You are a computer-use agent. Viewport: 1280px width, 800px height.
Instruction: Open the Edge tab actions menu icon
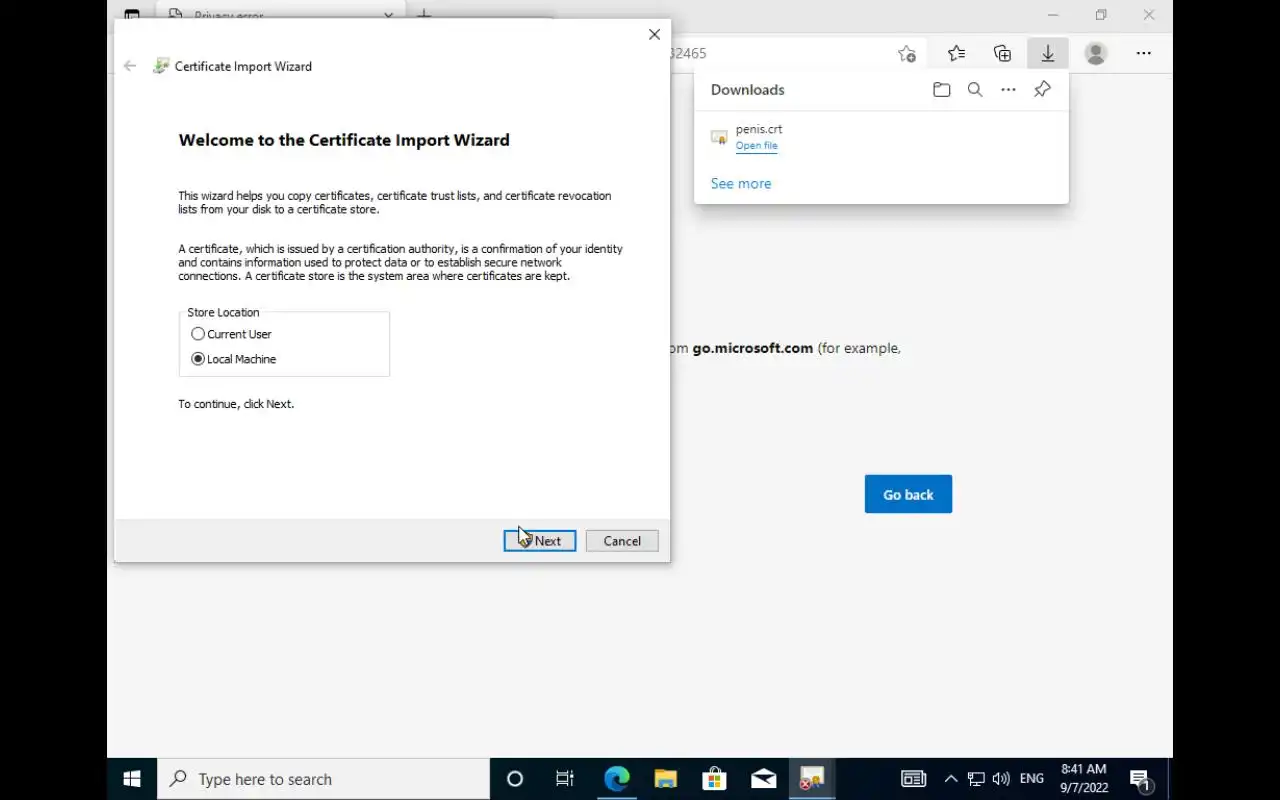point(132,15)
